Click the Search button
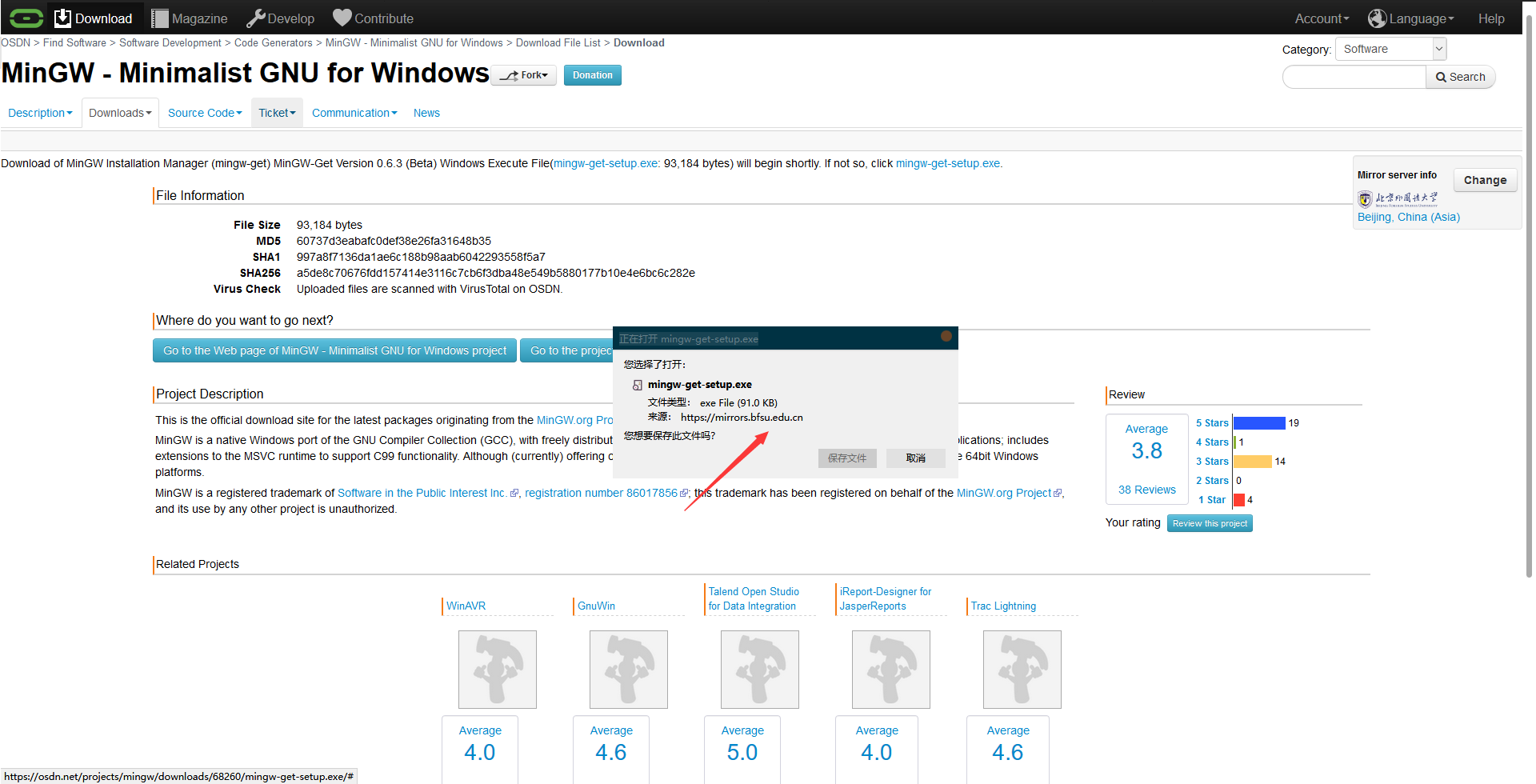Image resolution: width=1536 pixels, height=784 pixels. (x=1461, y=77)
